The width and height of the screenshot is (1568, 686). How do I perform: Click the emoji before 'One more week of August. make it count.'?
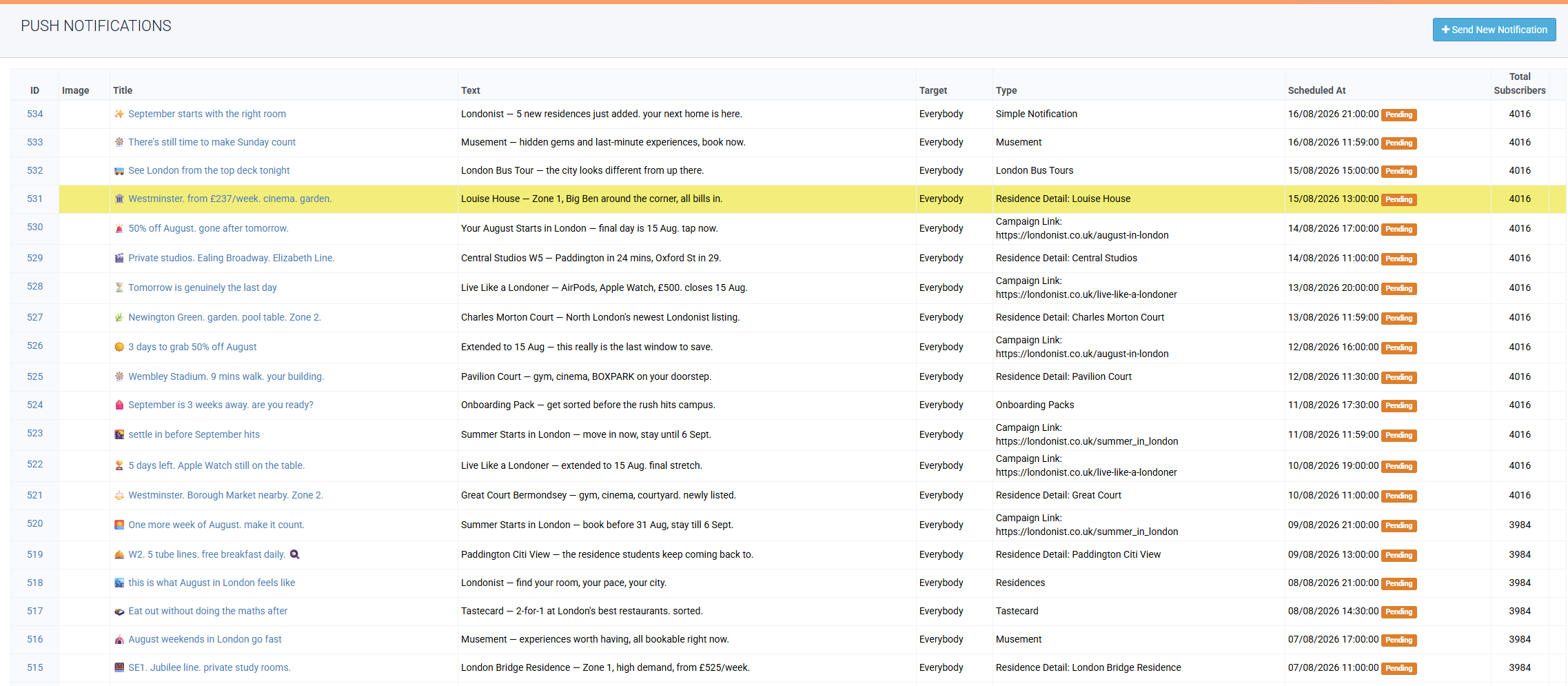click(119, 525)
